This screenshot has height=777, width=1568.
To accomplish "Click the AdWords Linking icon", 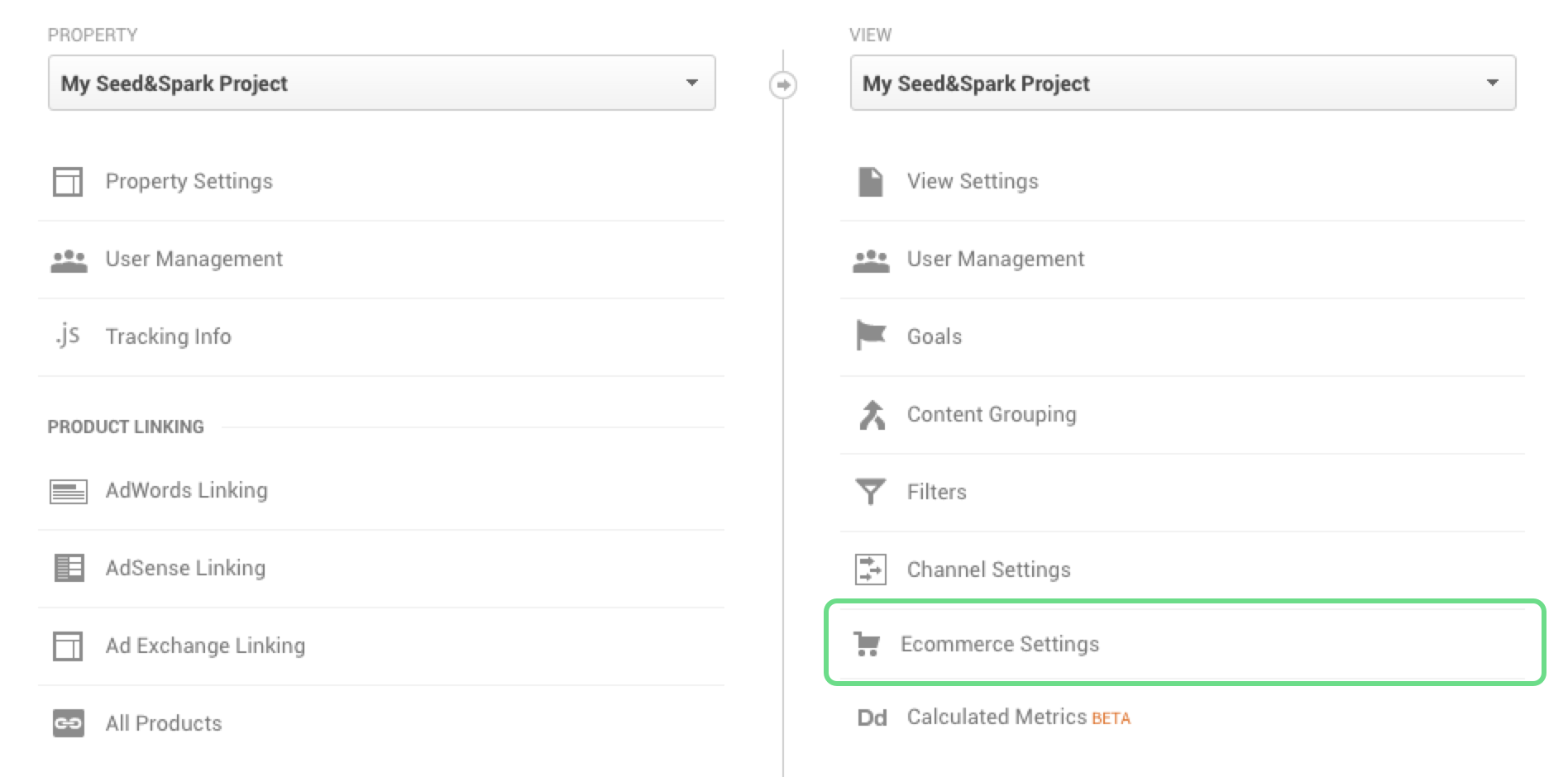I will (x=69, y=492).
